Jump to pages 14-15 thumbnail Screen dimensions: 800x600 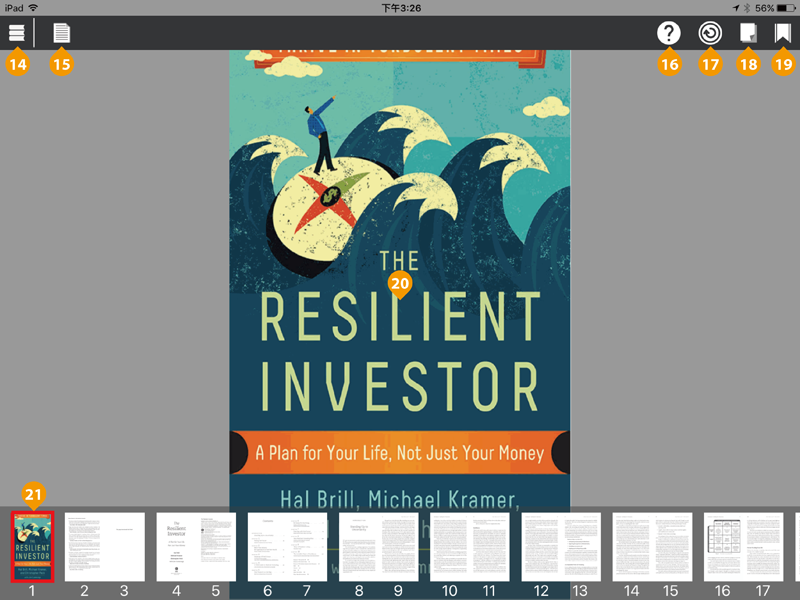pyautogui.click(x=652, y=547)
